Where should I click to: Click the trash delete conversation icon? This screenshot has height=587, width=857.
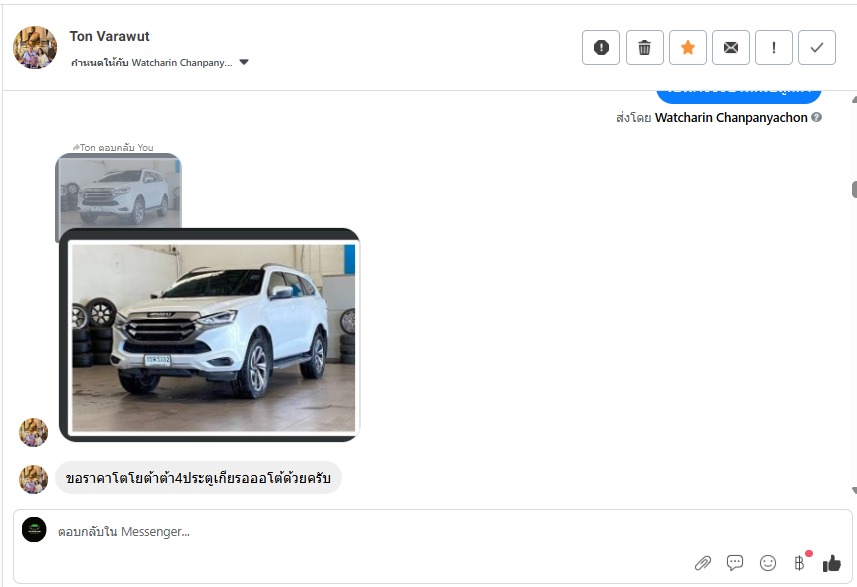point(645,47)
